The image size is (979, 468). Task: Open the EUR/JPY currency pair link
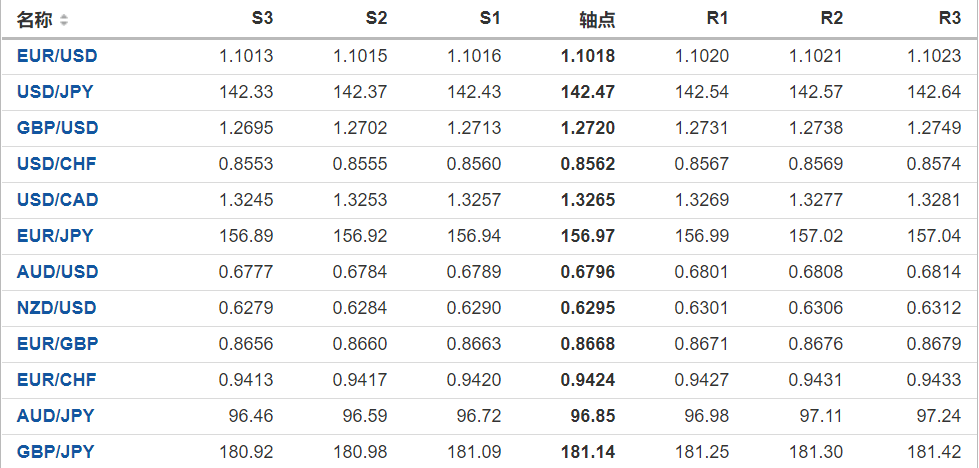pyautogui.click(x=55, y=236)
